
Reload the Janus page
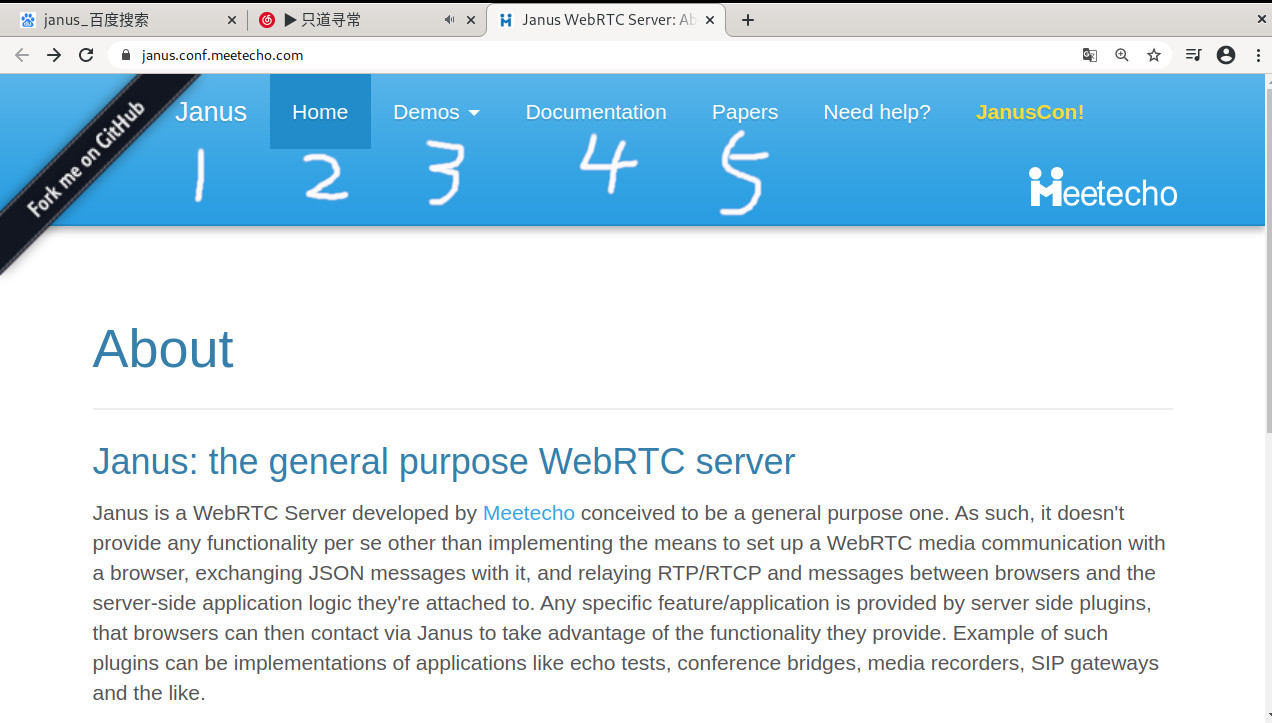click(86, 55)
